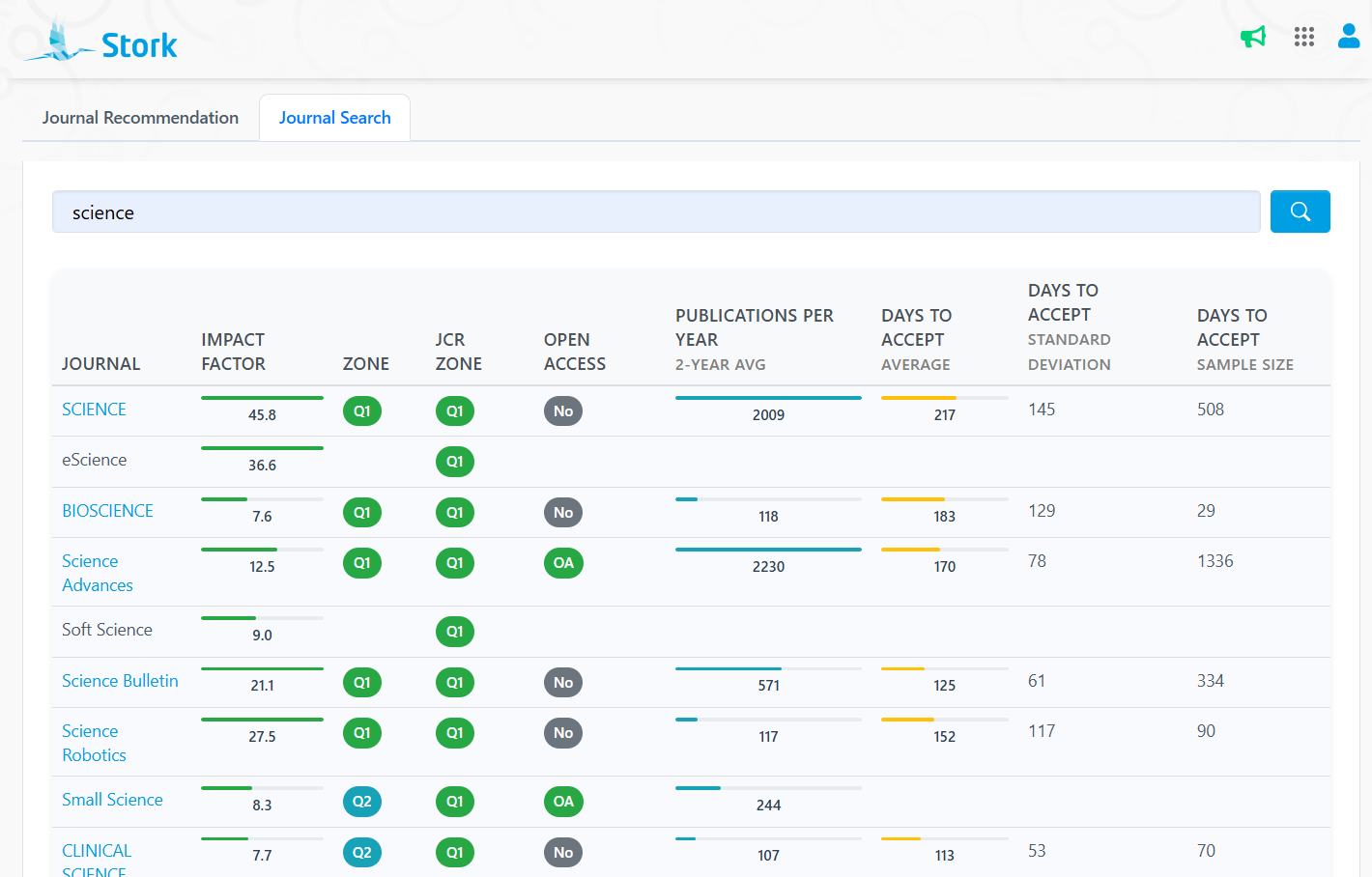Click the blue magnifier search button
1372x877 pixels.
point(1300,212)
